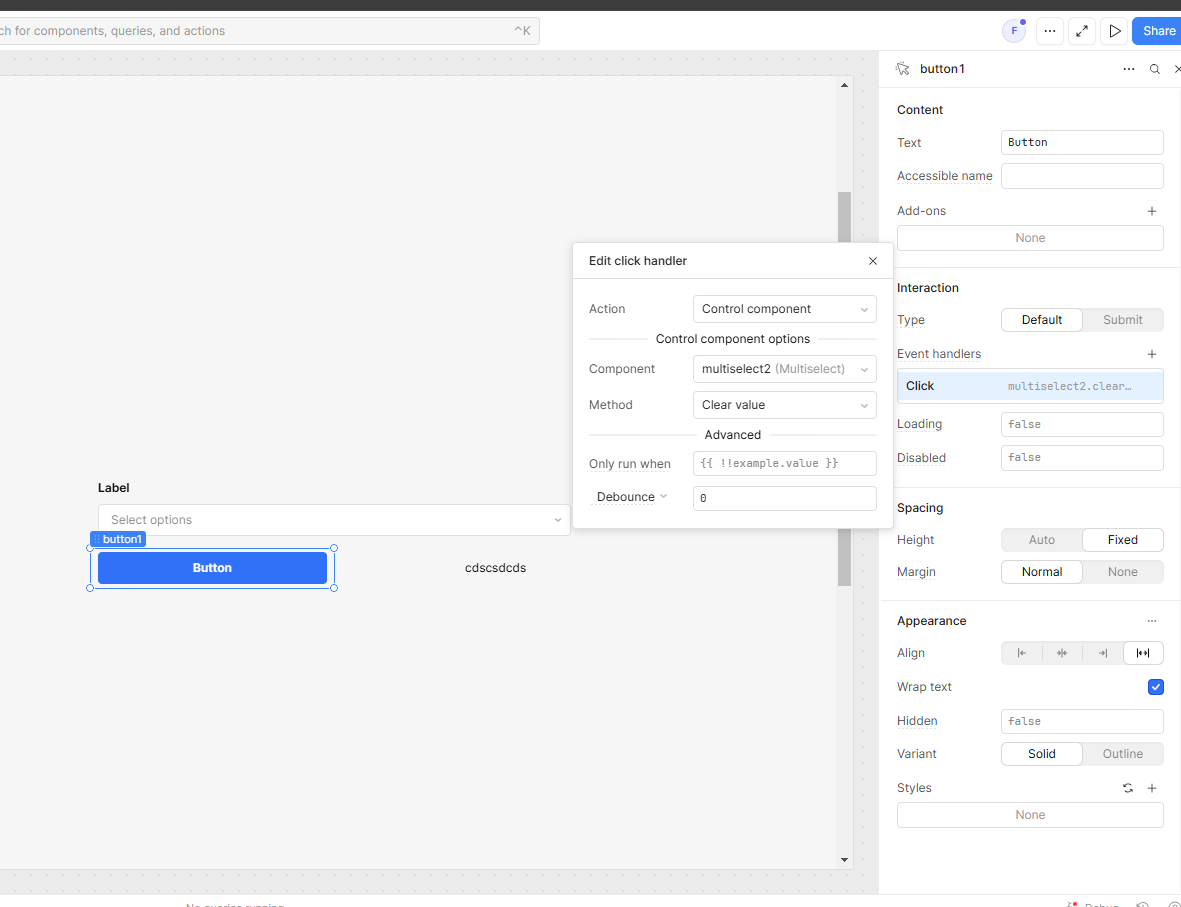Add an add-on with plus icon
The width and height of the screenshot is (1181, 907).
coord(1152,211)
